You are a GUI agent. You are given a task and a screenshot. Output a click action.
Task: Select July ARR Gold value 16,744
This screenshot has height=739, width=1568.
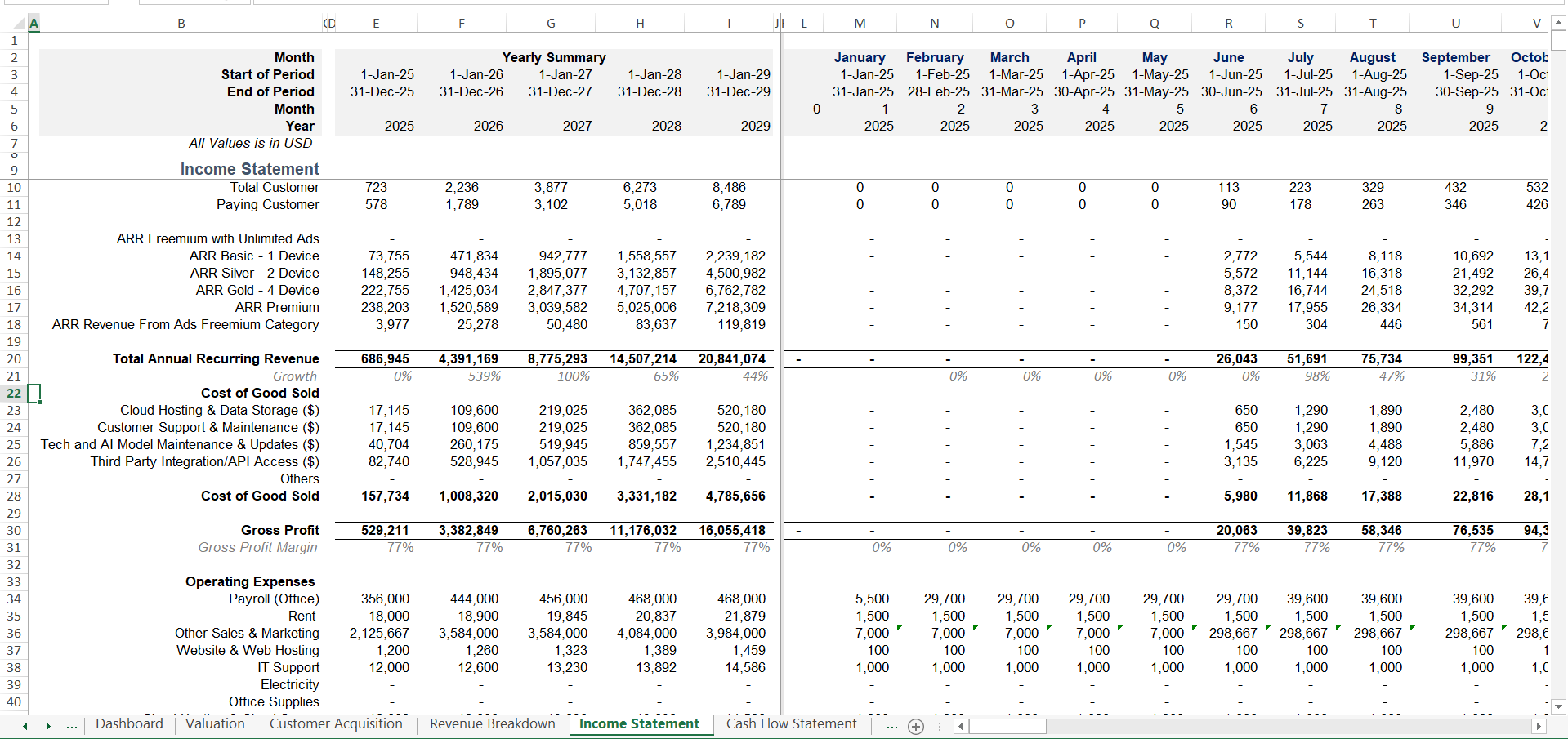coord(1307,291)
